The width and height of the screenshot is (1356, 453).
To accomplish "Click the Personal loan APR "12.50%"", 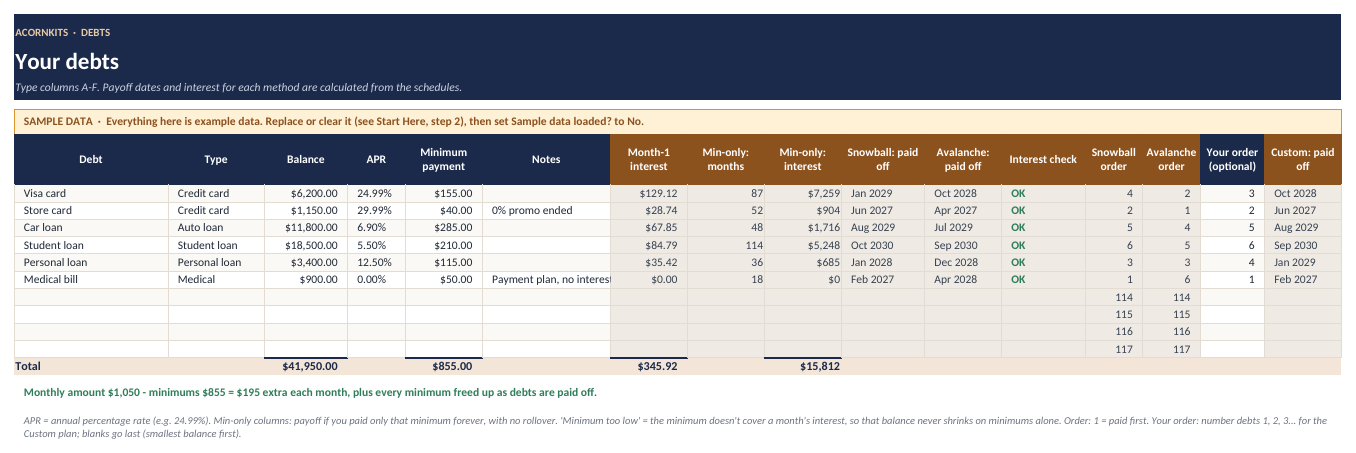I will 376,263.
